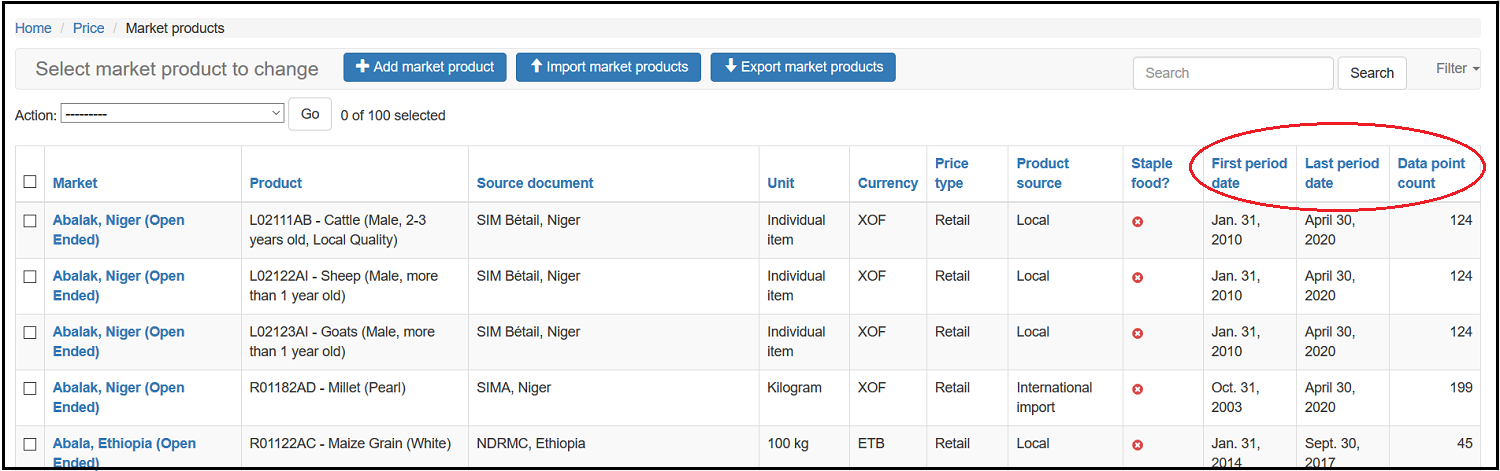The width and height of the screenshot is (1500, 471).
Task: Click the red staple food icon for Goats row
Action: pos(1137,333)
